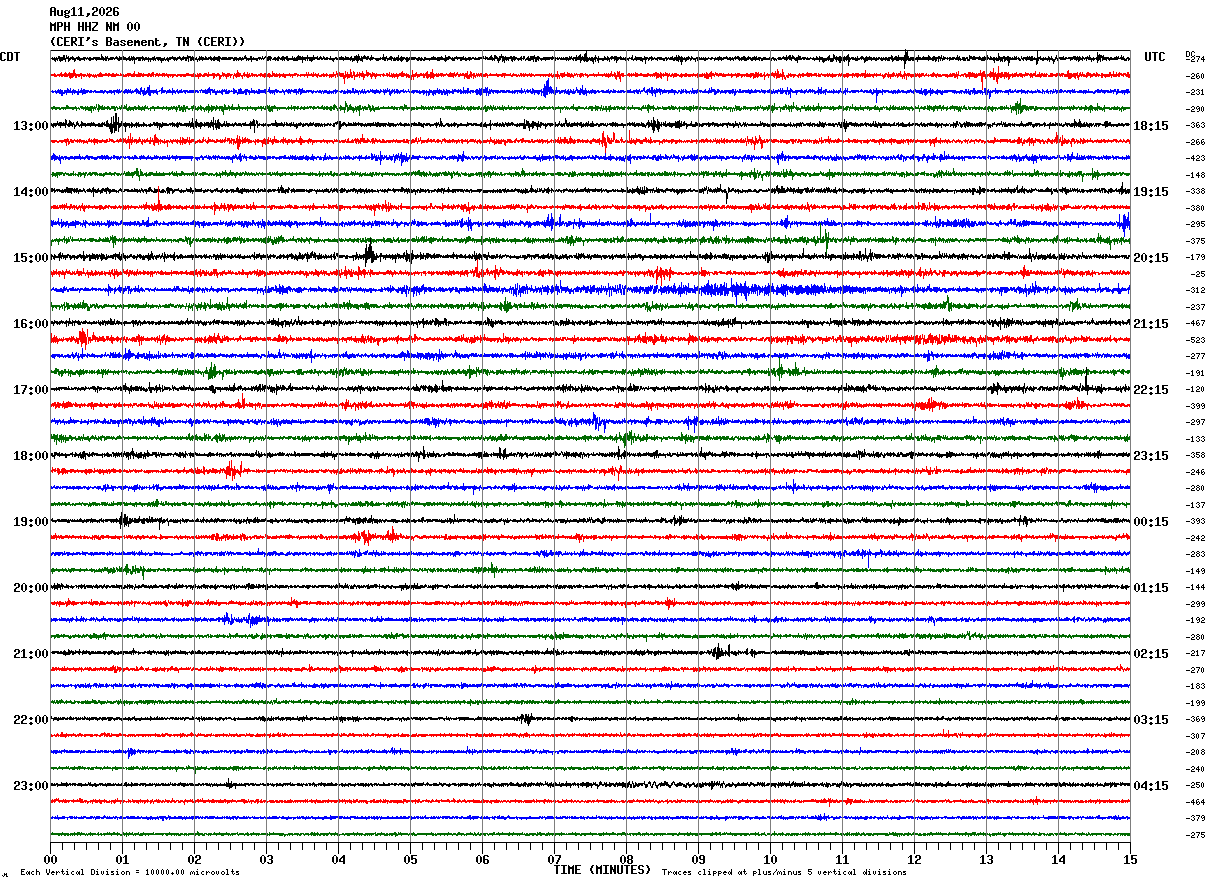This screenshot has width=1210, height=886.
Task: Select the station header MPH HHZ NM 00
Action: pyautogui.click(x=95, y=27)
